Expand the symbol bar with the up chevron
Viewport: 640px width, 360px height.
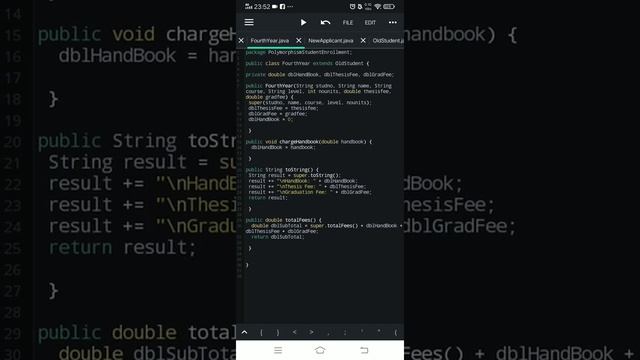[x=244, y=332]
